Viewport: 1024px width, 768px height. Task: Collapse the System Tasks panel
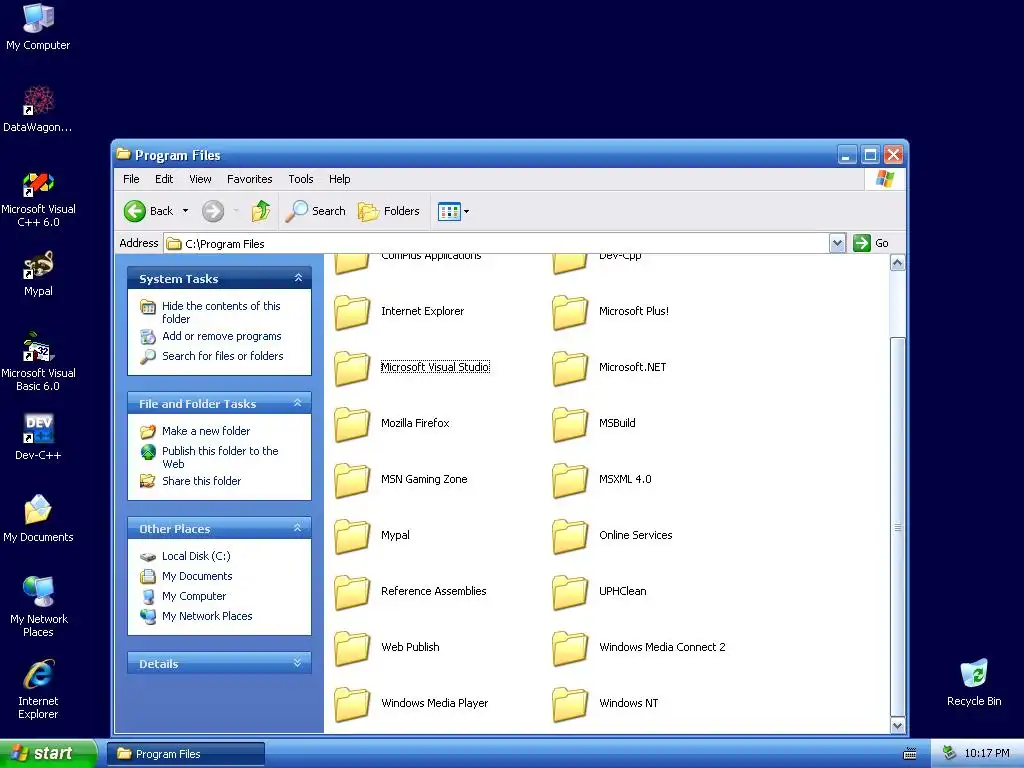(x=298, y=278)
